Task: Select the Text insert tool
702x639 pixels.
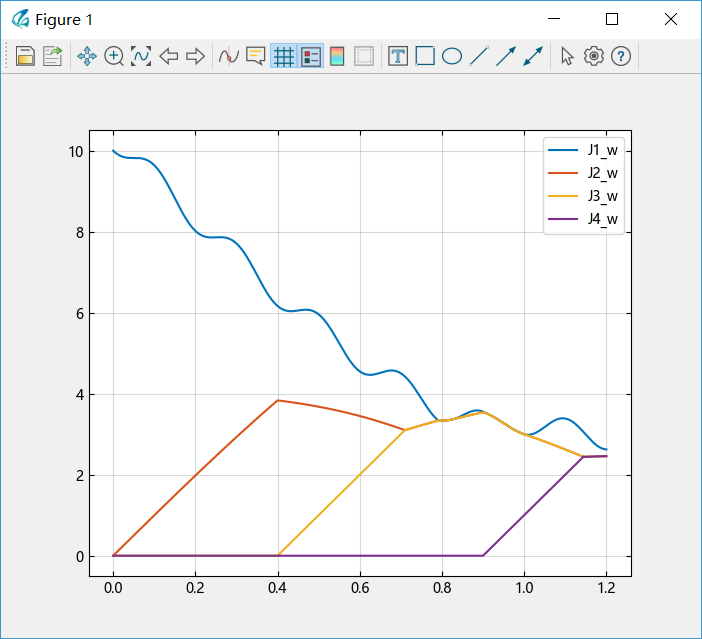Action: point(398,56)
